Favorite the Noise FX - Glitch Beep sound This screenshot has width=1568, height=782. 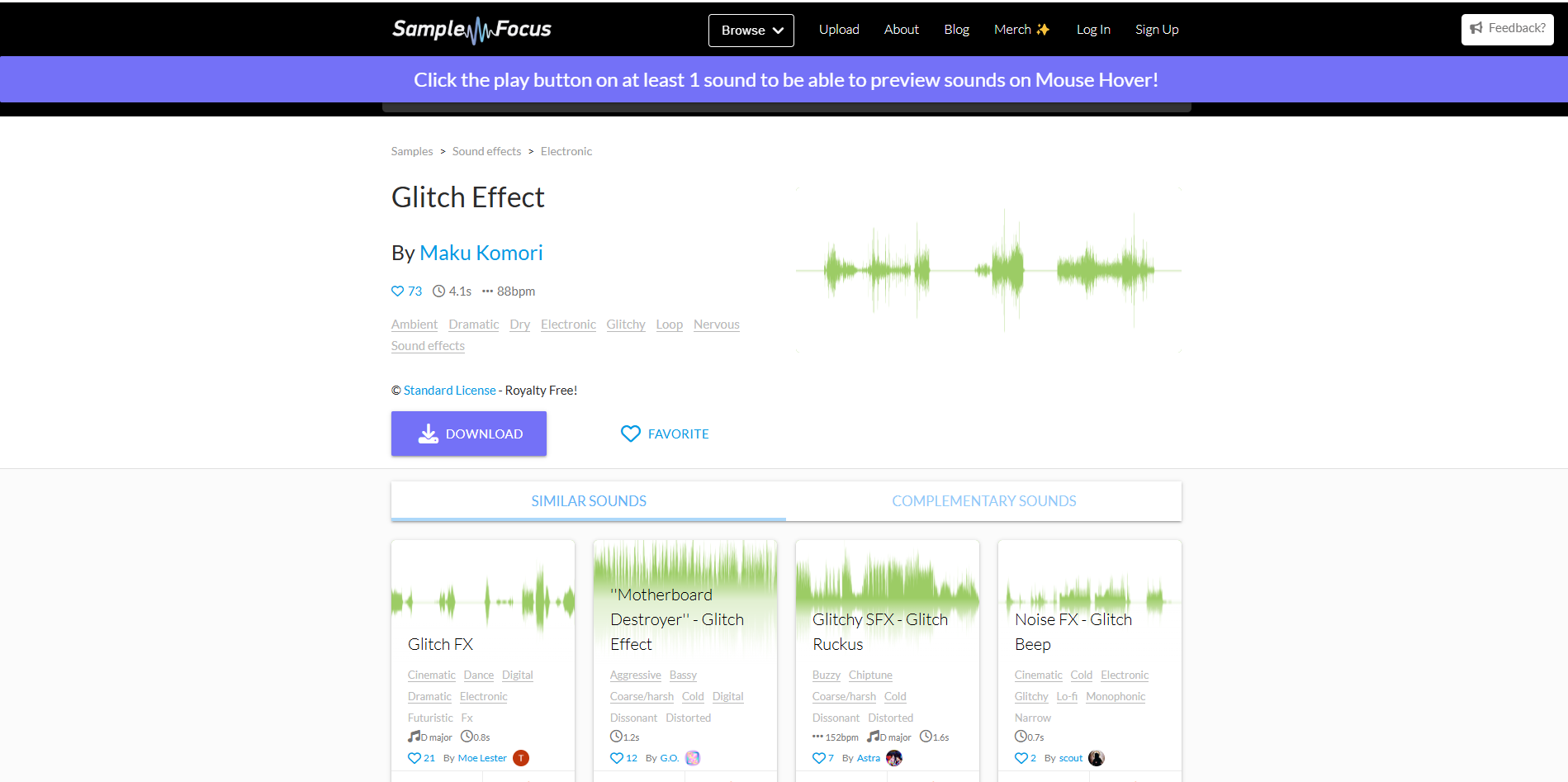[x=1022, y=757]
